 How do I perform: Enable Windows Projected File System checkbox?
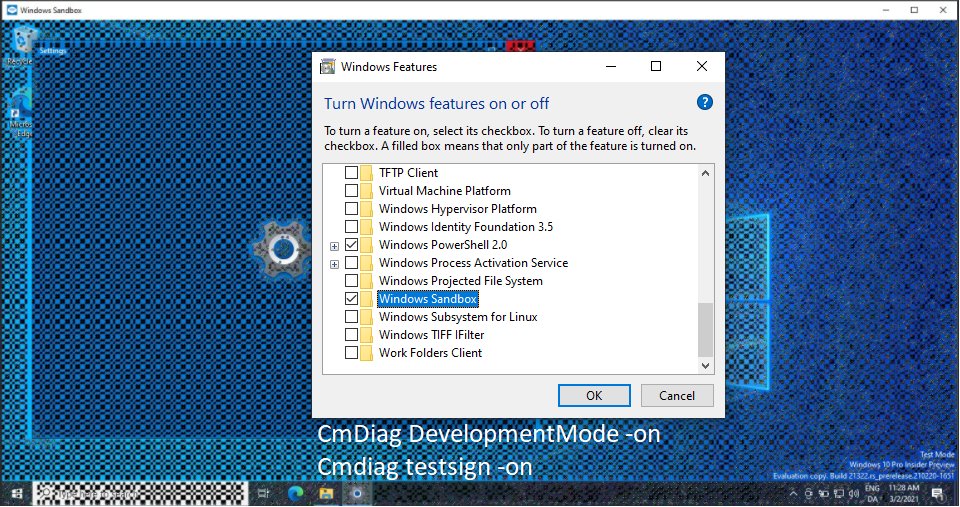(351, 280)
